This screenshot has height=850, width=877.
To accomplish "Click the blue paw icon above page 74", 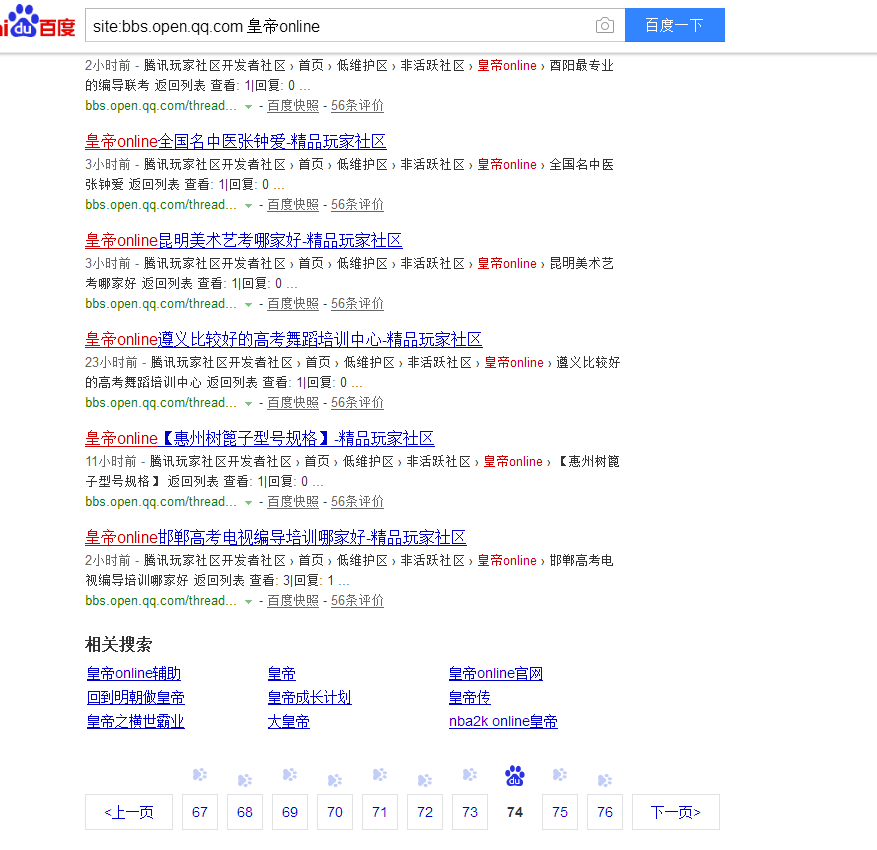I will point(515,775).
